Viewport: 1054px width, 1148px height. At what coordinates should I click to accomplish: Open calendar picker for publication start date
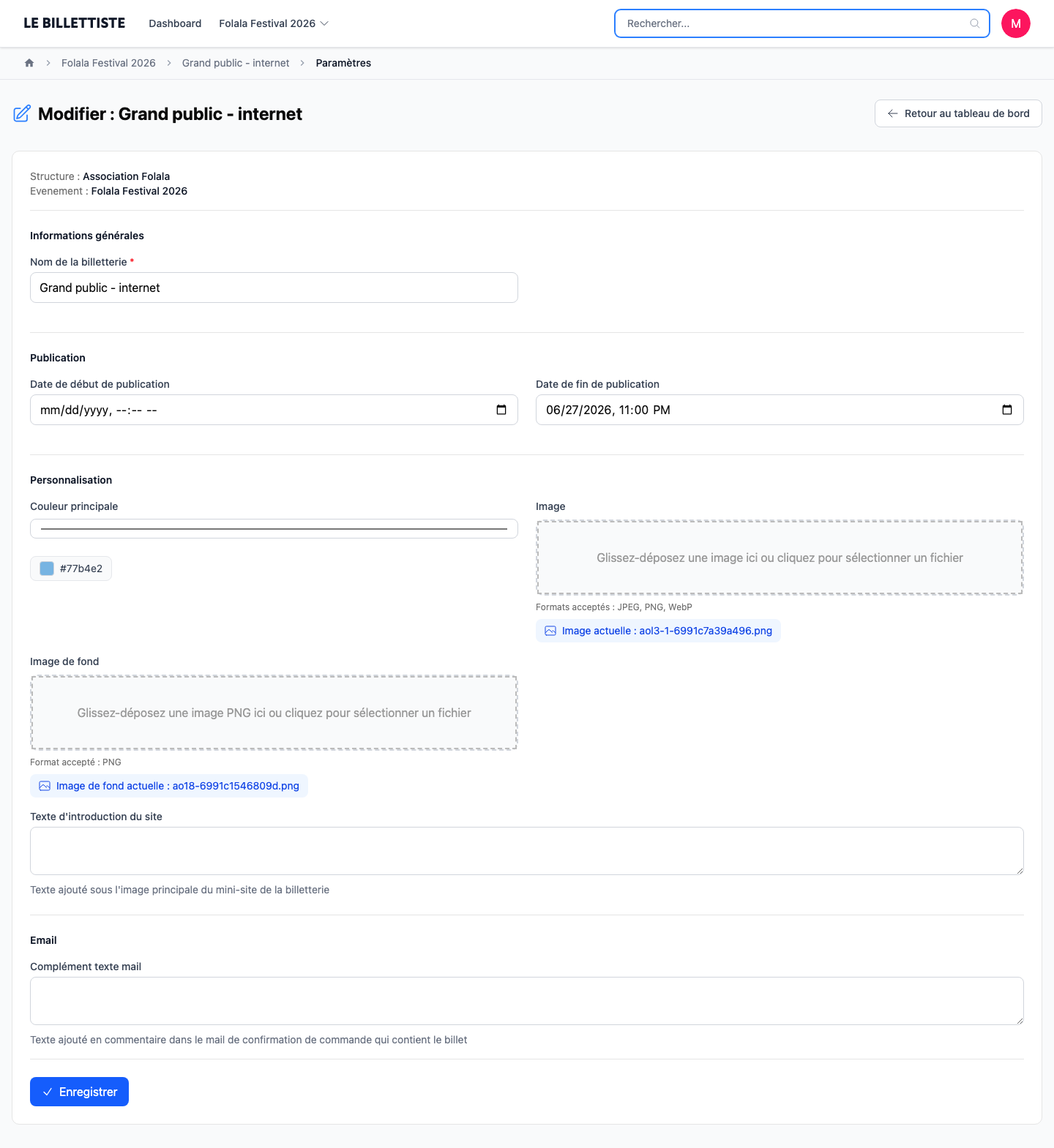(501, 410)
